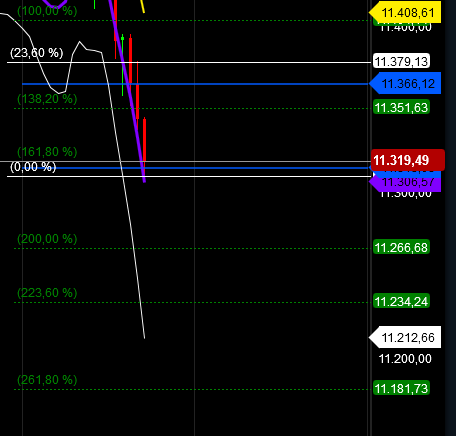The height and width of the screenshot is (436, 456).
Task: Select the green 11.351,63 Fibonacci price label
Action: pos(401,107)
